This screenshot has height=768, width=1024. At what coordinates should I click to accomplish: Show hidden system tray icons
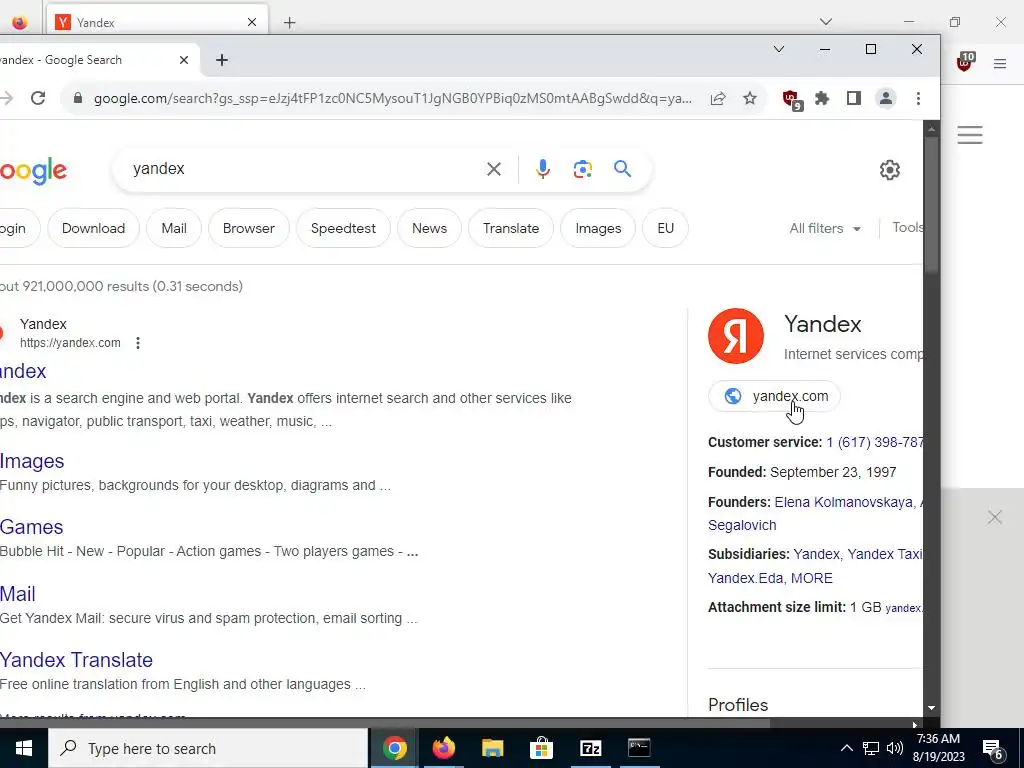click(846, 748)
